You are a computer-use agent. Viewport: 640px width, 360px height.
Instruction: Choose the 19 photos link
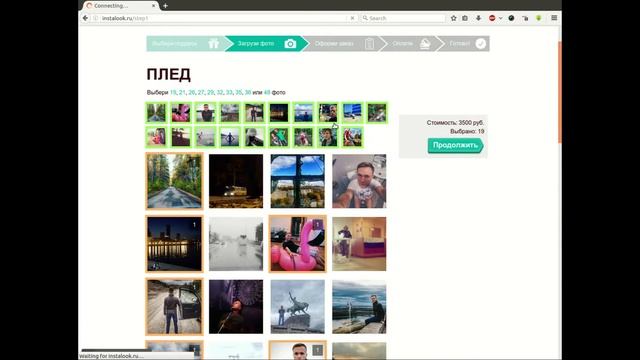point(173,93)
